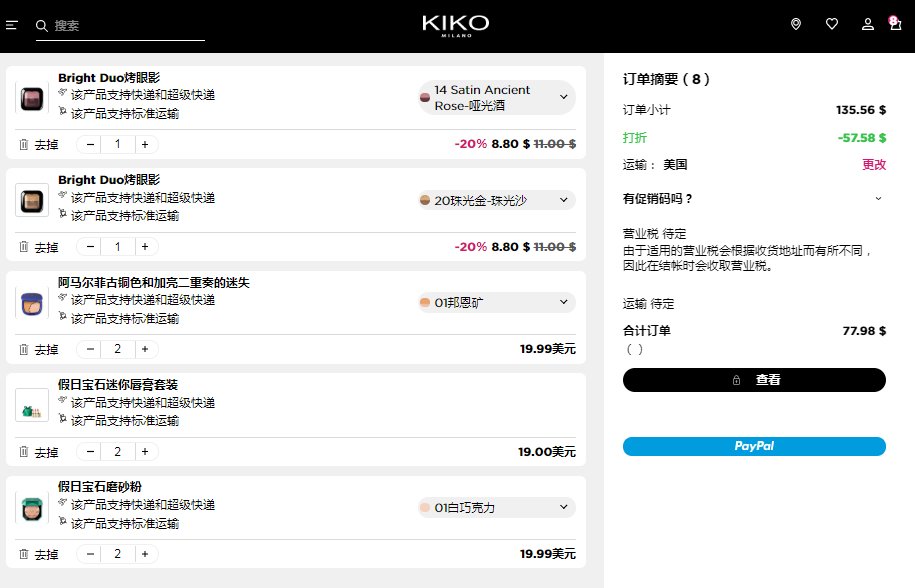915x588 pixels.
Task: Open product title 假日宝石磨砂粉
Action: pyautogui.click(x=100, y=486)
